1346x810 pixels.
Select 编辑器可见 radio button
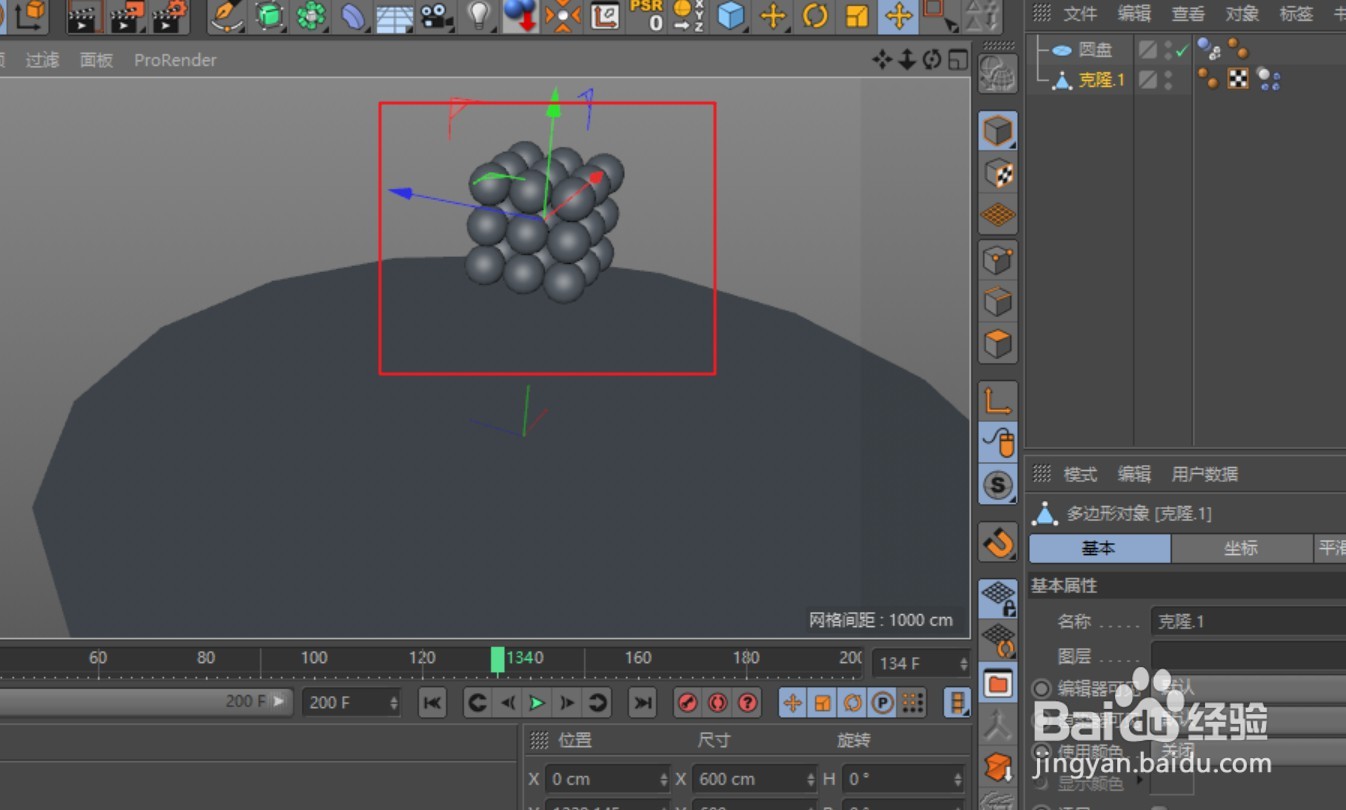point(1042,688)
